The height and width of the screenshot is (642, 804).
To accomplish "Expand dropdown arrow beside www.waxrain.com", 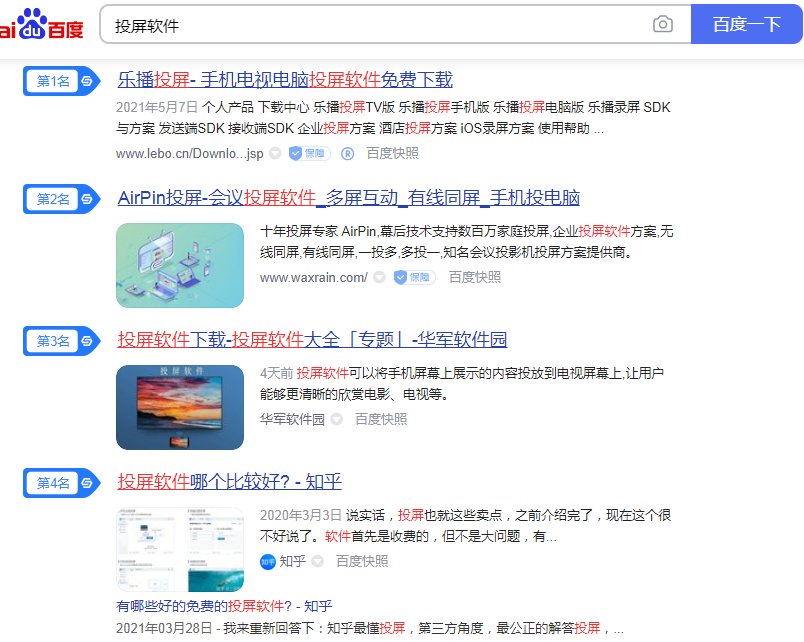I will click(379, 277).
